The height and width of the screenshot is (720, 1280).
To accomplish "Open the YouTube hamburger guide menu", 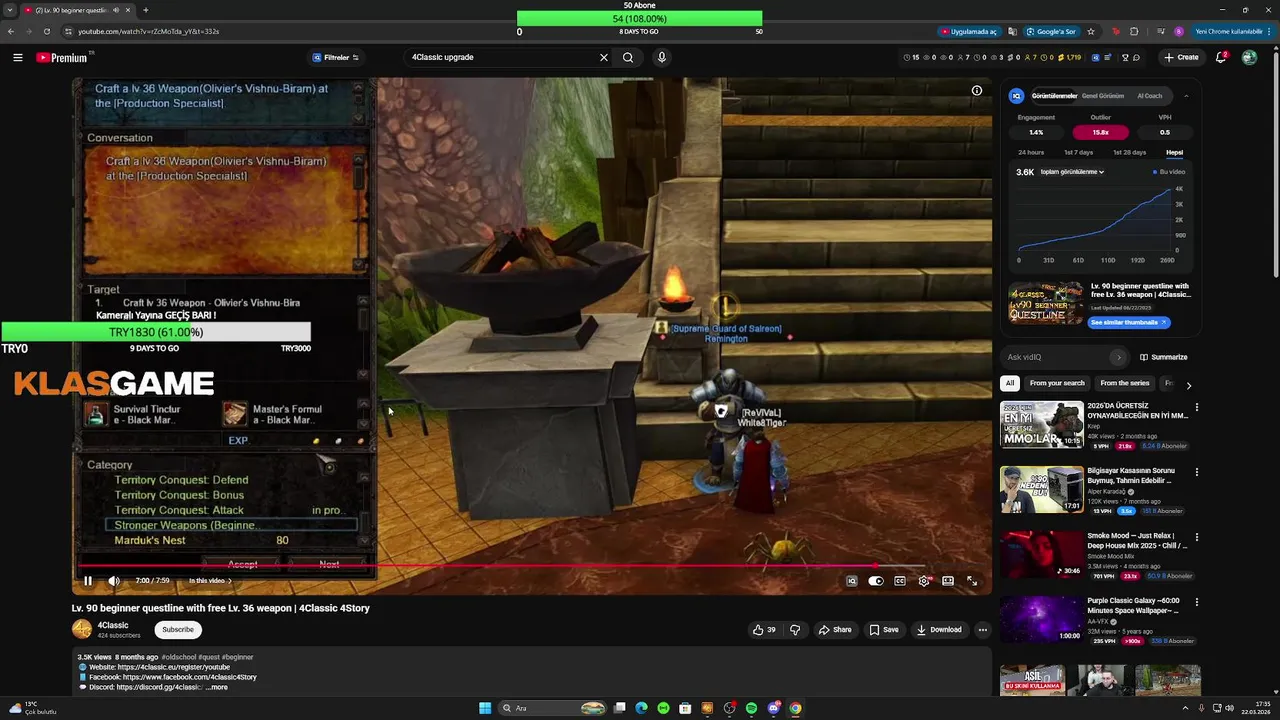I will (x=18, y=58).
